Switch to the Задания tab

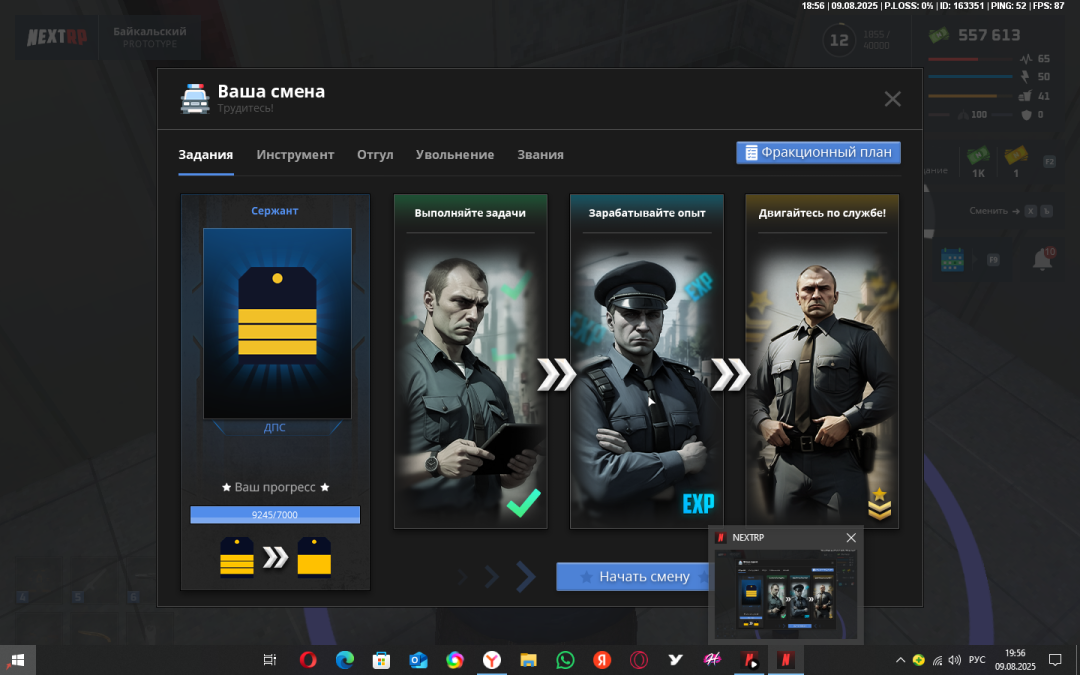pos(206,155)
